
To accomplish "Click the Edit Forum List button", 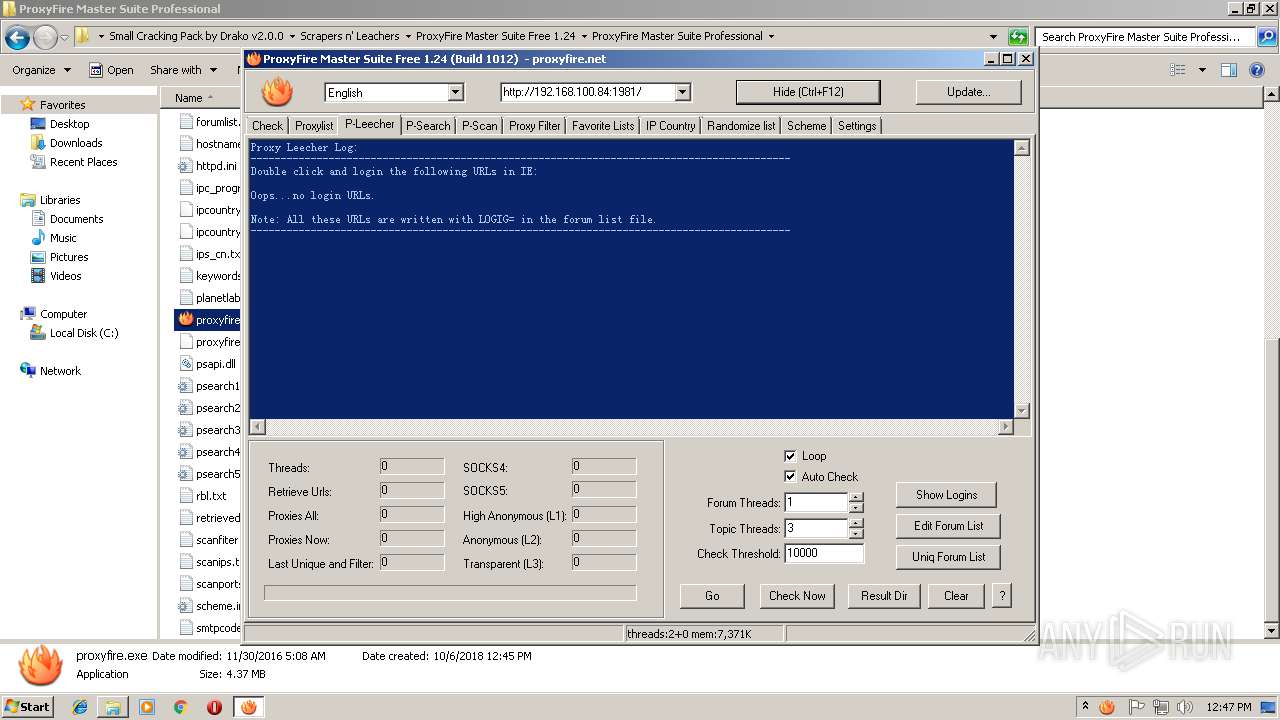I will tap(948, 526).
